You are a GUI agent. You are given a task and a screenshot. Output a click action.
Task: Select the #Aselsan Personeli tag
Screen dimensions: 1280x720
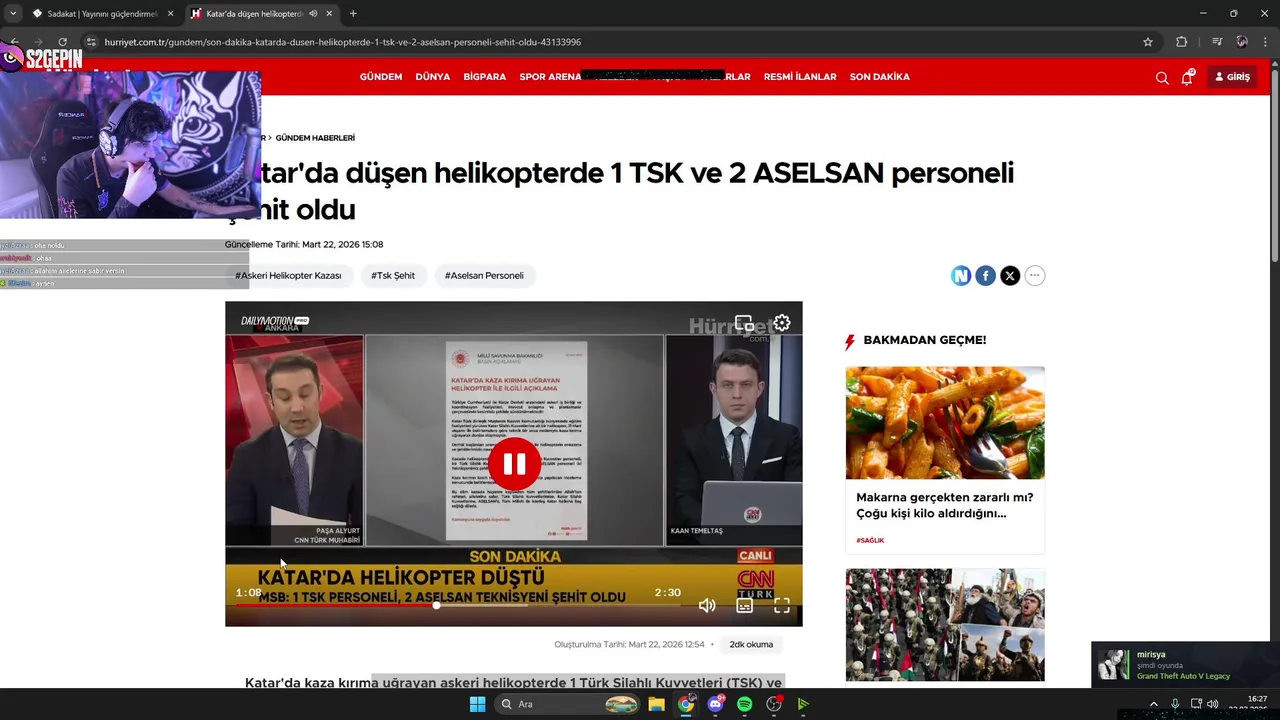[x=484, y=275]
